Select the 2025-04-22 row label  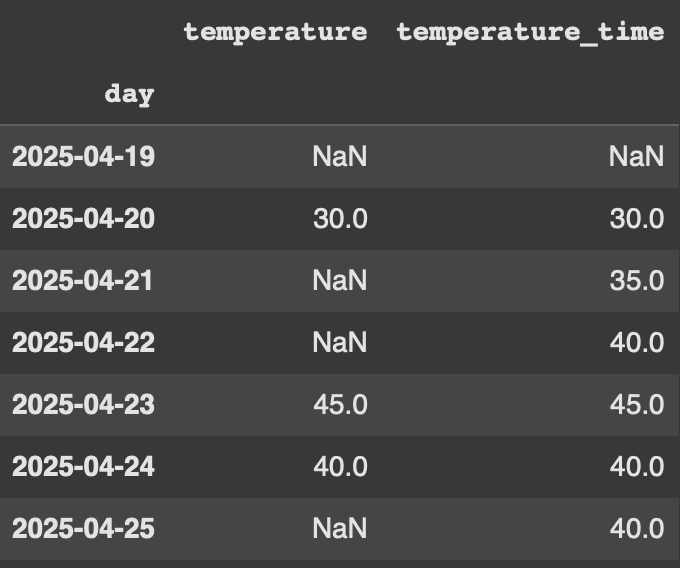click(x=83, y=342)
